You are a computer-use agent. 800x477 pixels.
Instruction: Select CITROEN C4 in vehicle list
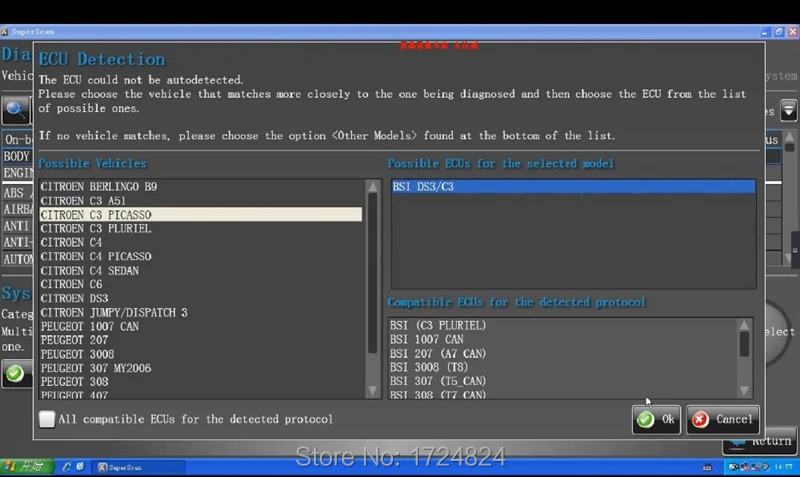pyautogui.click(x=201, y=242)
